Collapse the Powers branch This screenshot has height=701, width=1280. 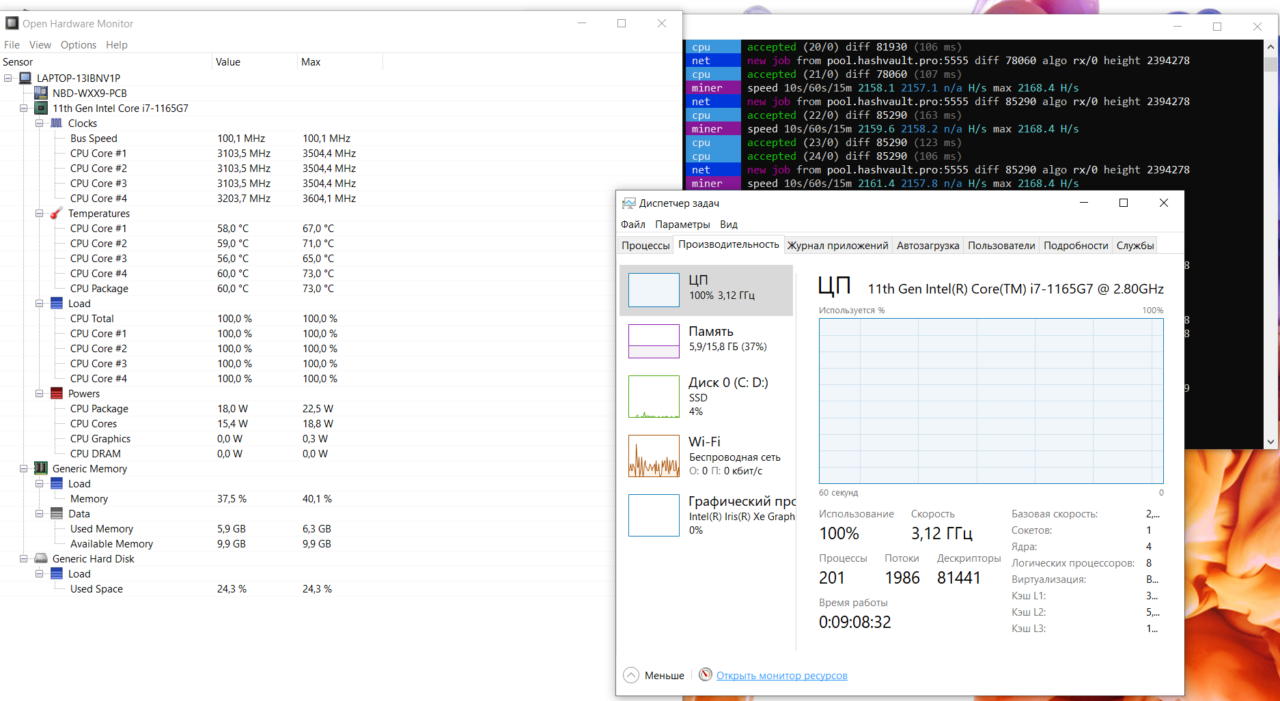pos(41,393)
